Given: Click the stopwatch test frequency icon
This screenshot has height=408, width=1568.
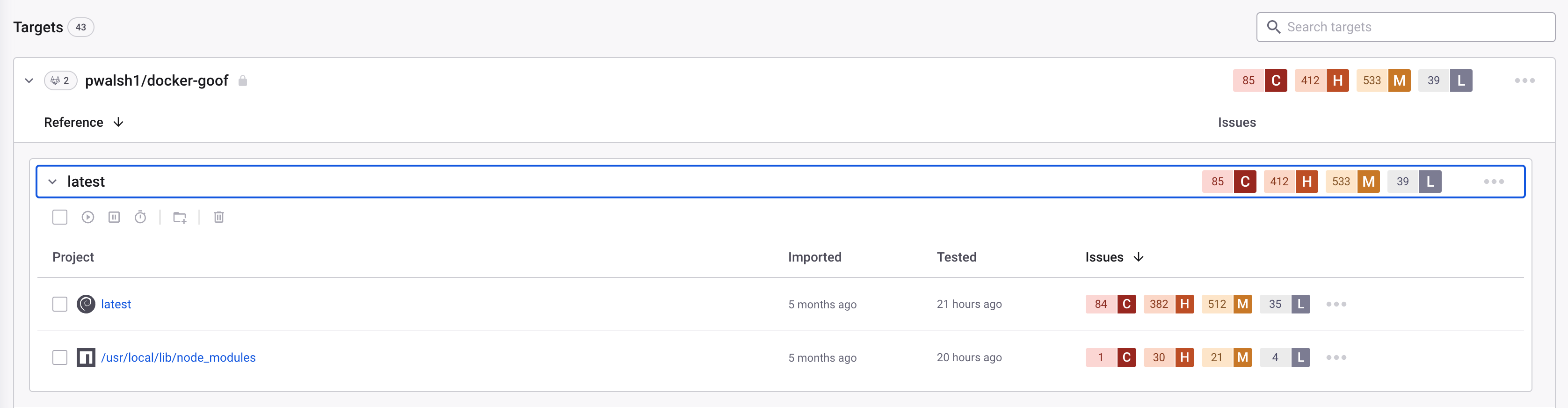Looking at the screenshot, I should click(141, 218).
